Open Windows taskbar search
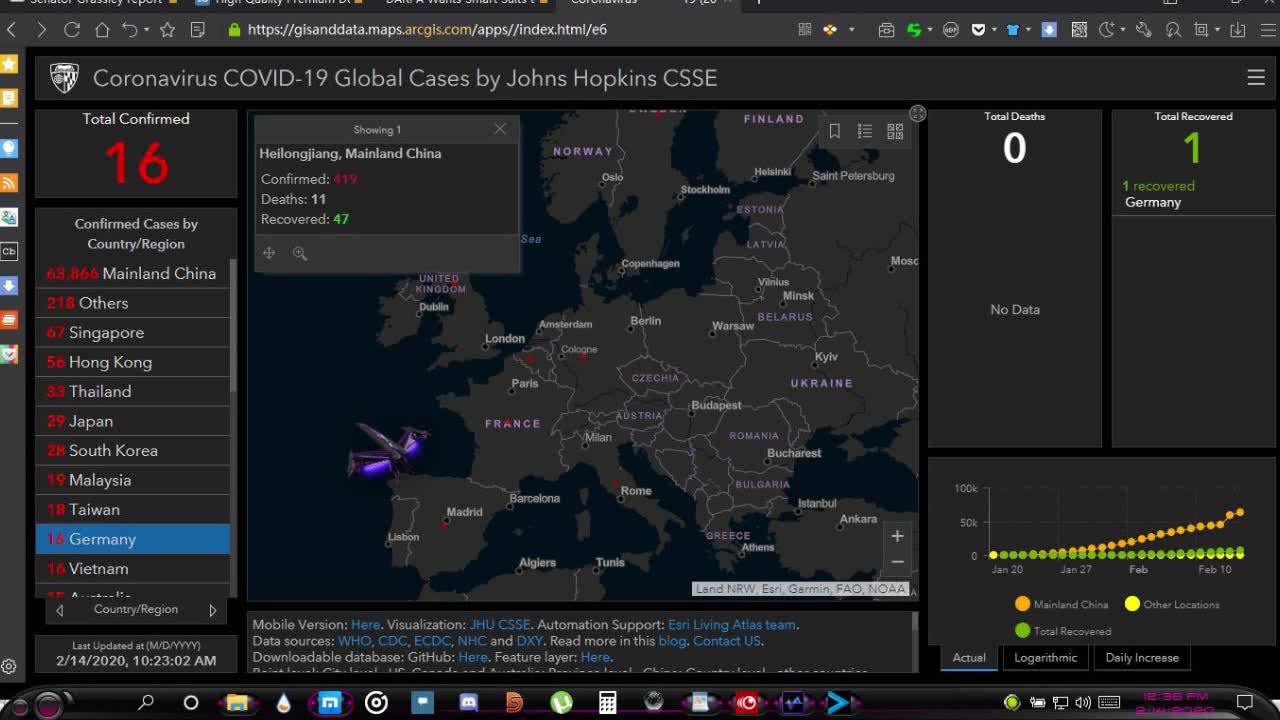 pyautogui.click(x=146, y=703)
